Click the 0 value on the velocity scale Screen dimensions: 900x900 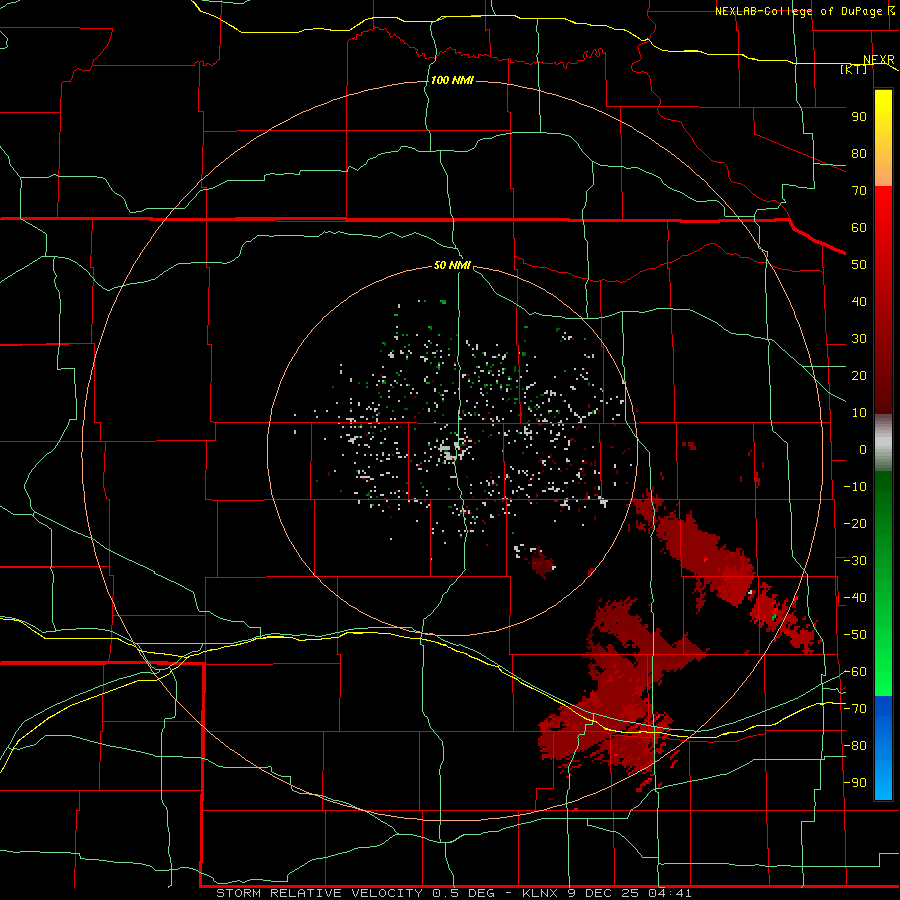[x=863, y=450]
